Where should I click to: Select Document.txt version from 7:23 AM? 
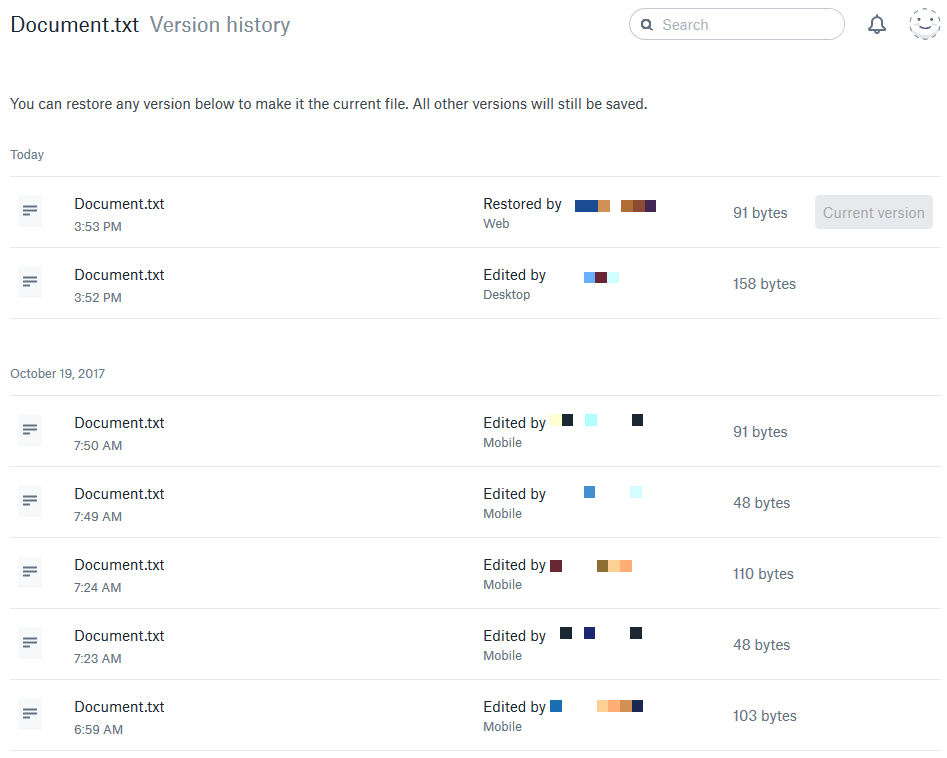[119, 636]
